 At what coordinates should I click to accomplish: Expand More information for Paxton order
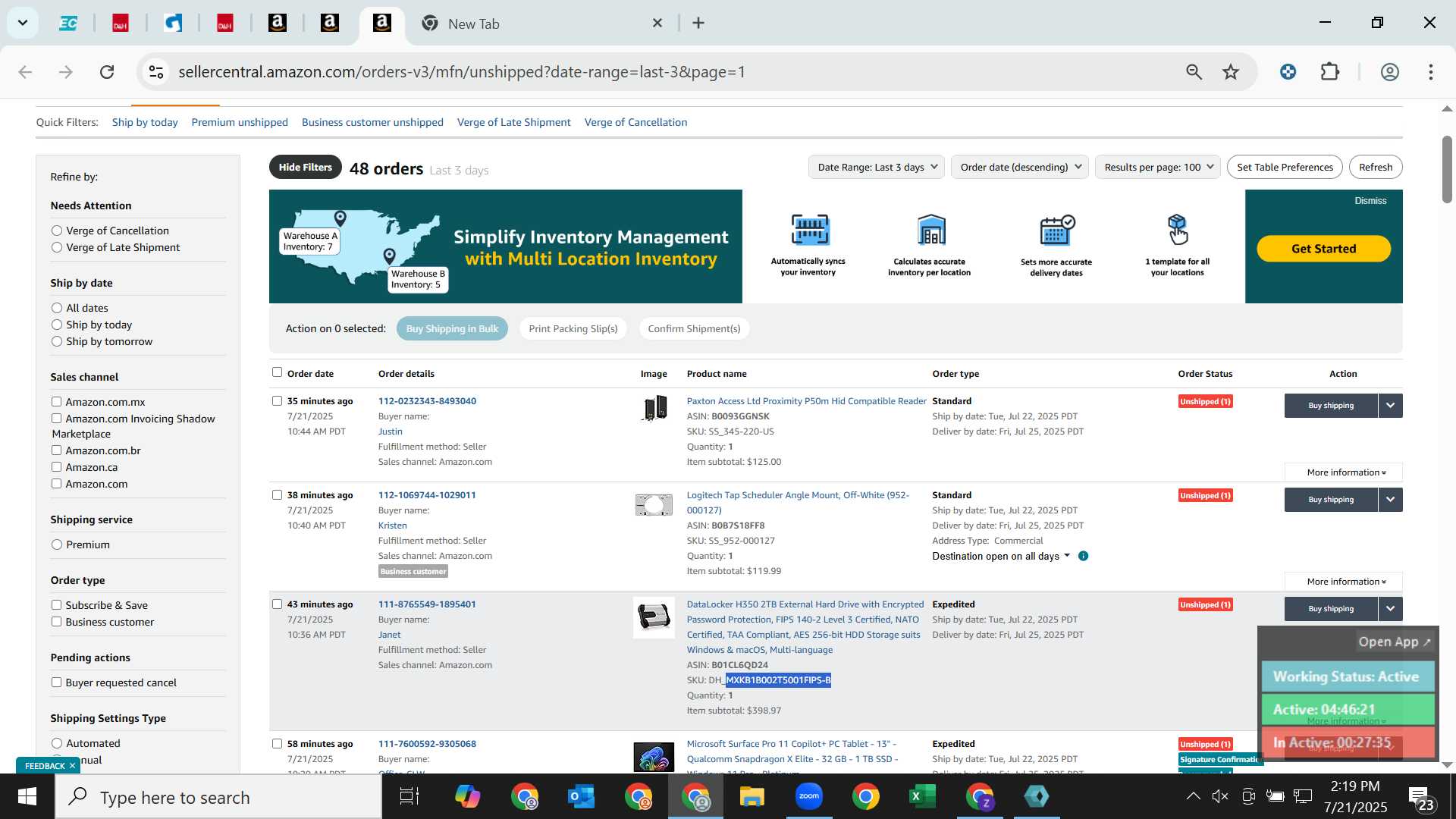(x=1344, y=472)
